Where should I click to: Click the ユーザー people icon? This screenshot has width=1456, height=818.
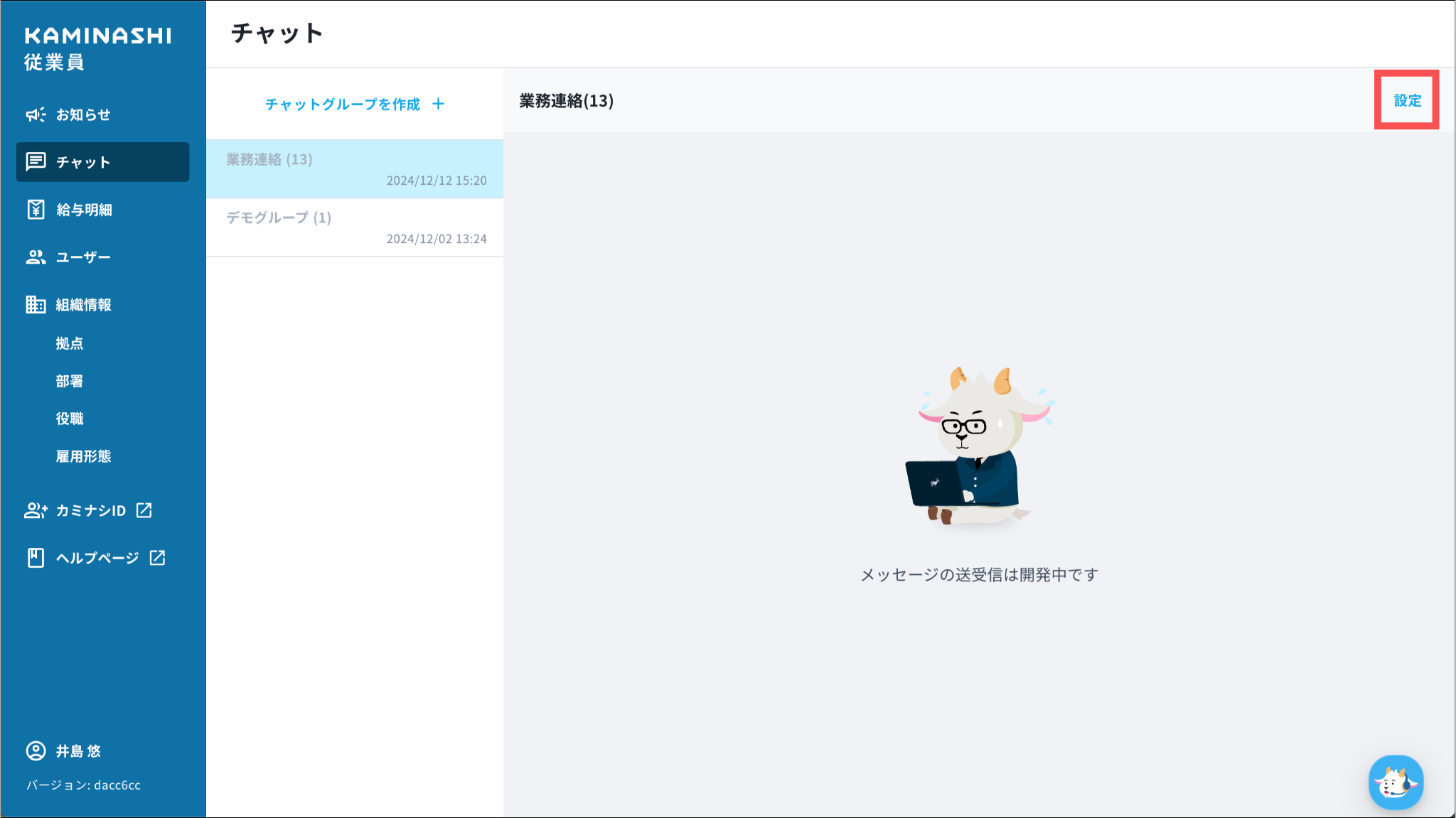36,257
